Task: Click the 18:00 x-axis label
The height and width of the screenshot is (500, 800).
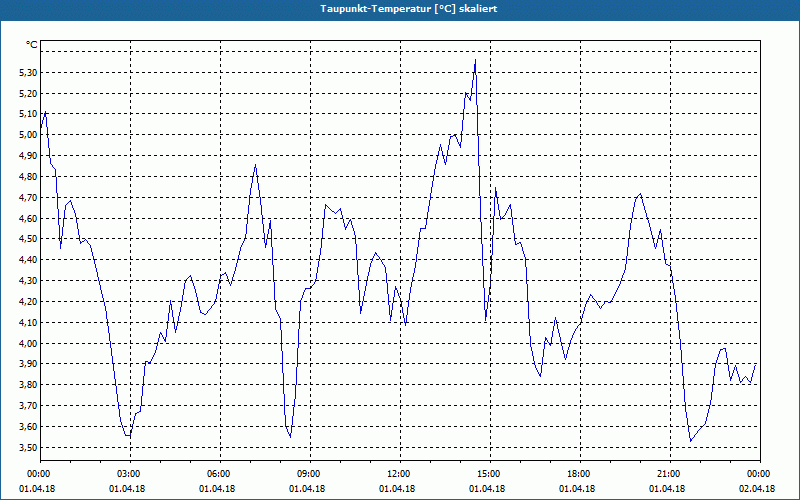Action: [x=581, y=474]
